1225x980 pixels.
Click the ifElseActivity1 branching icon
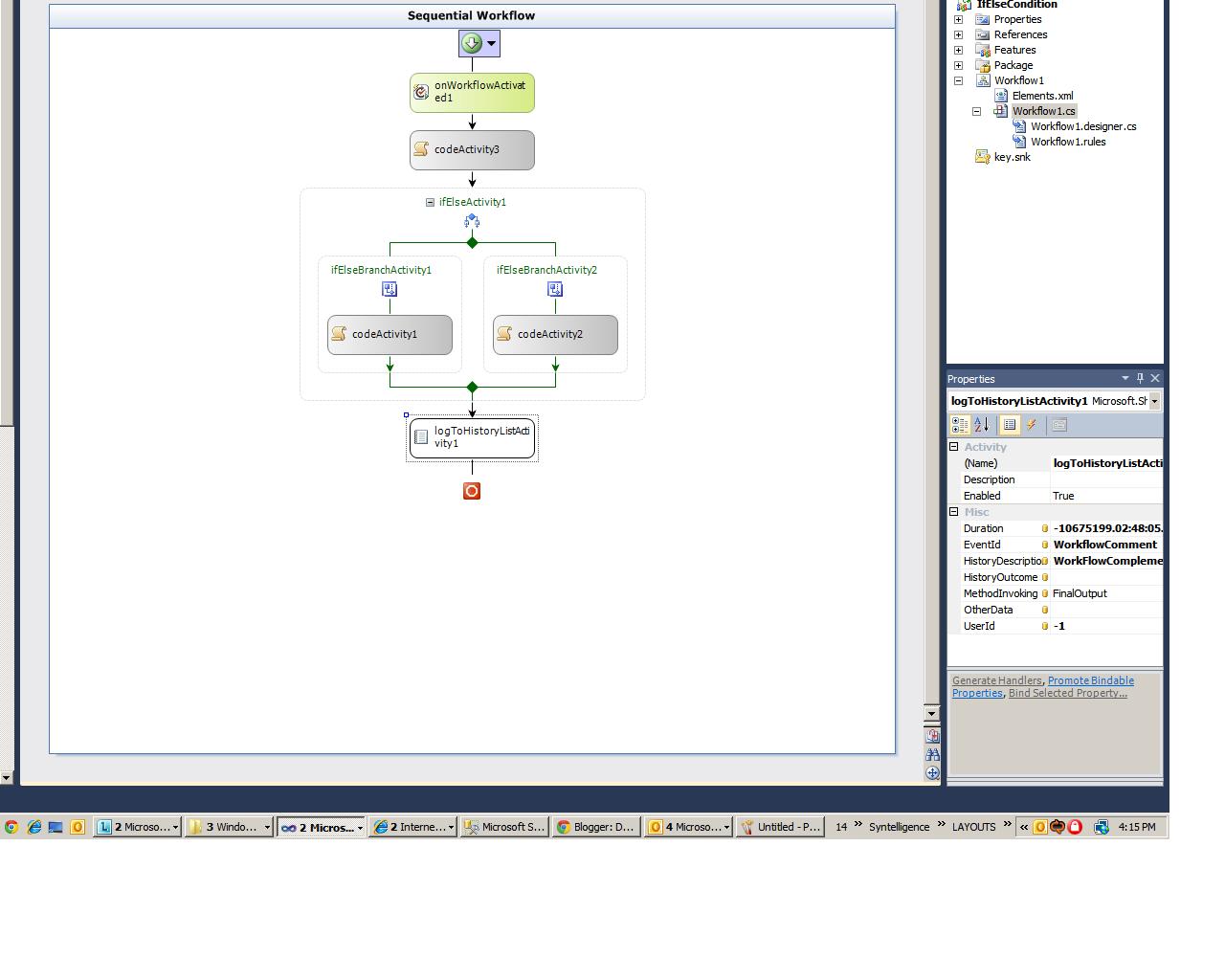tap(472, 221)
